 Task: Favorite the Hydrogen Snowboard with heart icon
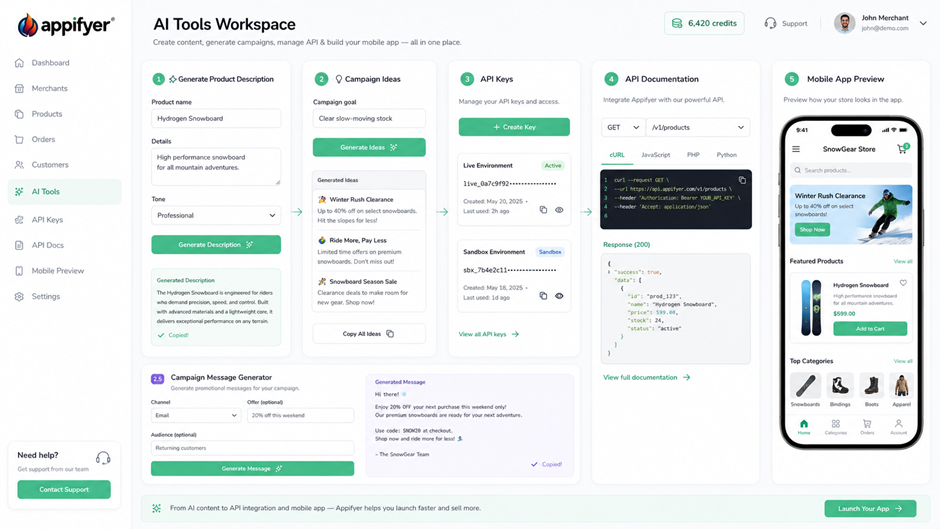[x=903, y=283]
